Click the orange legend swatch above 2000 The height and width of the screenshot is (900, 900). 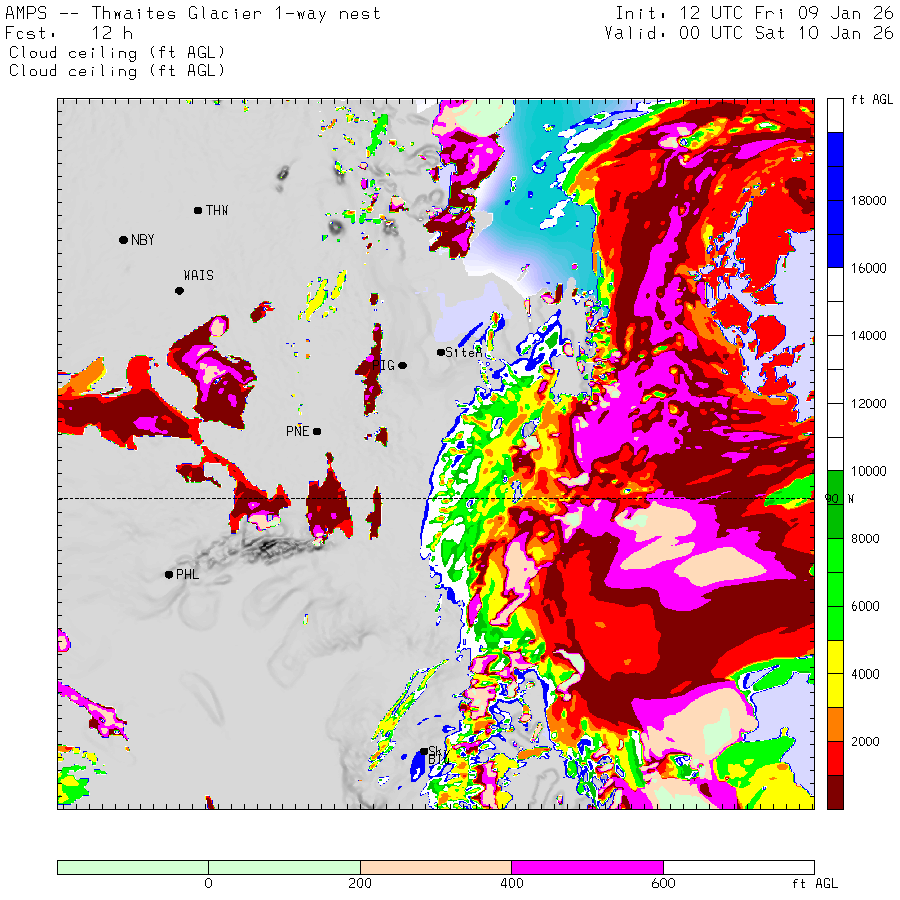[835, 724]
